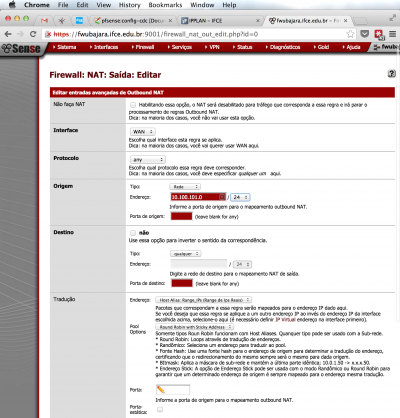Screen dimensions: 400x418
Task: Open the Diagnósticos menu
Action: pyautogui.click(x=283, y=47)
